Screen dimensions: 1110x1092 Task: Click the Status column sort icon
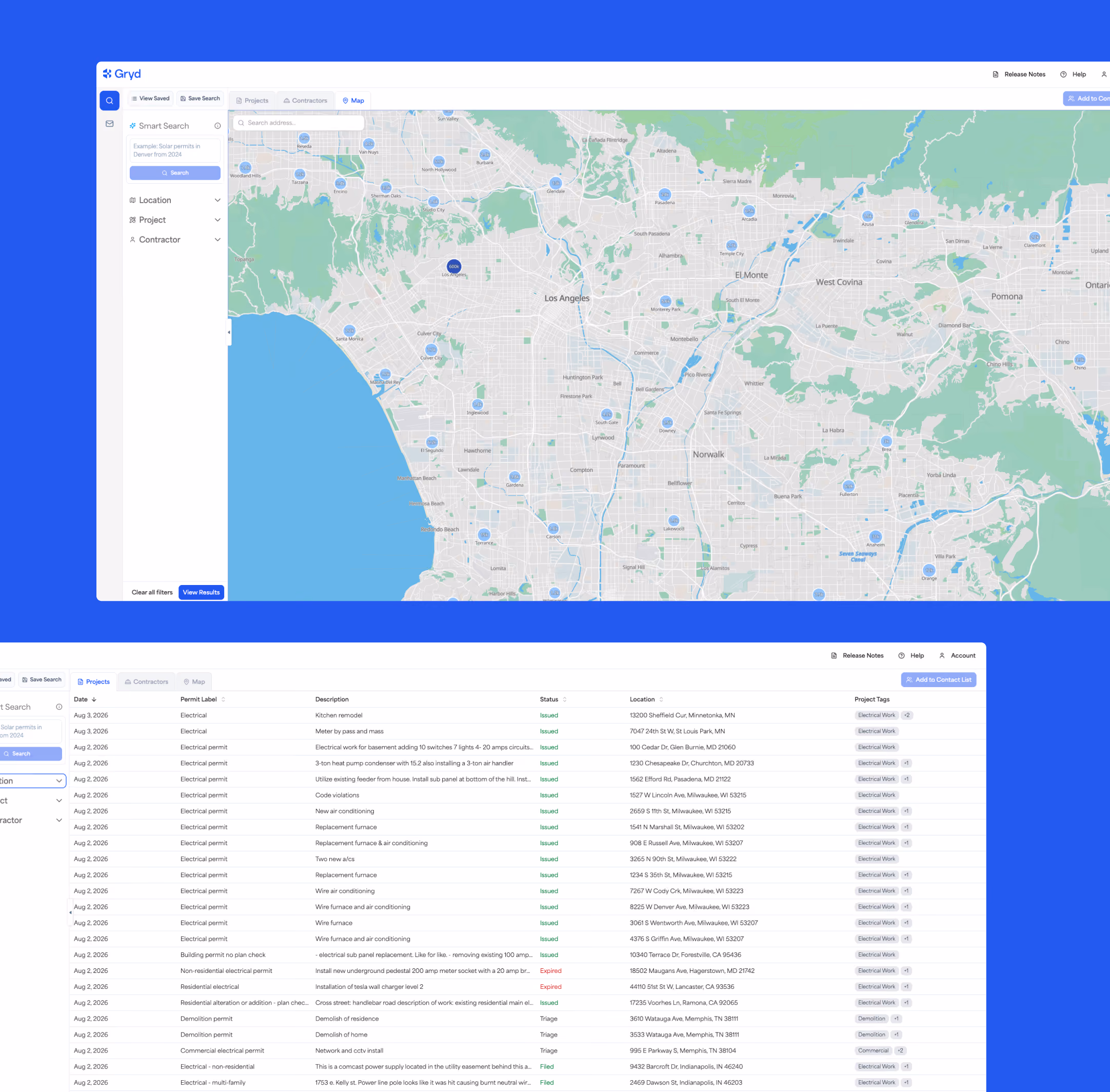click(565, 699)
